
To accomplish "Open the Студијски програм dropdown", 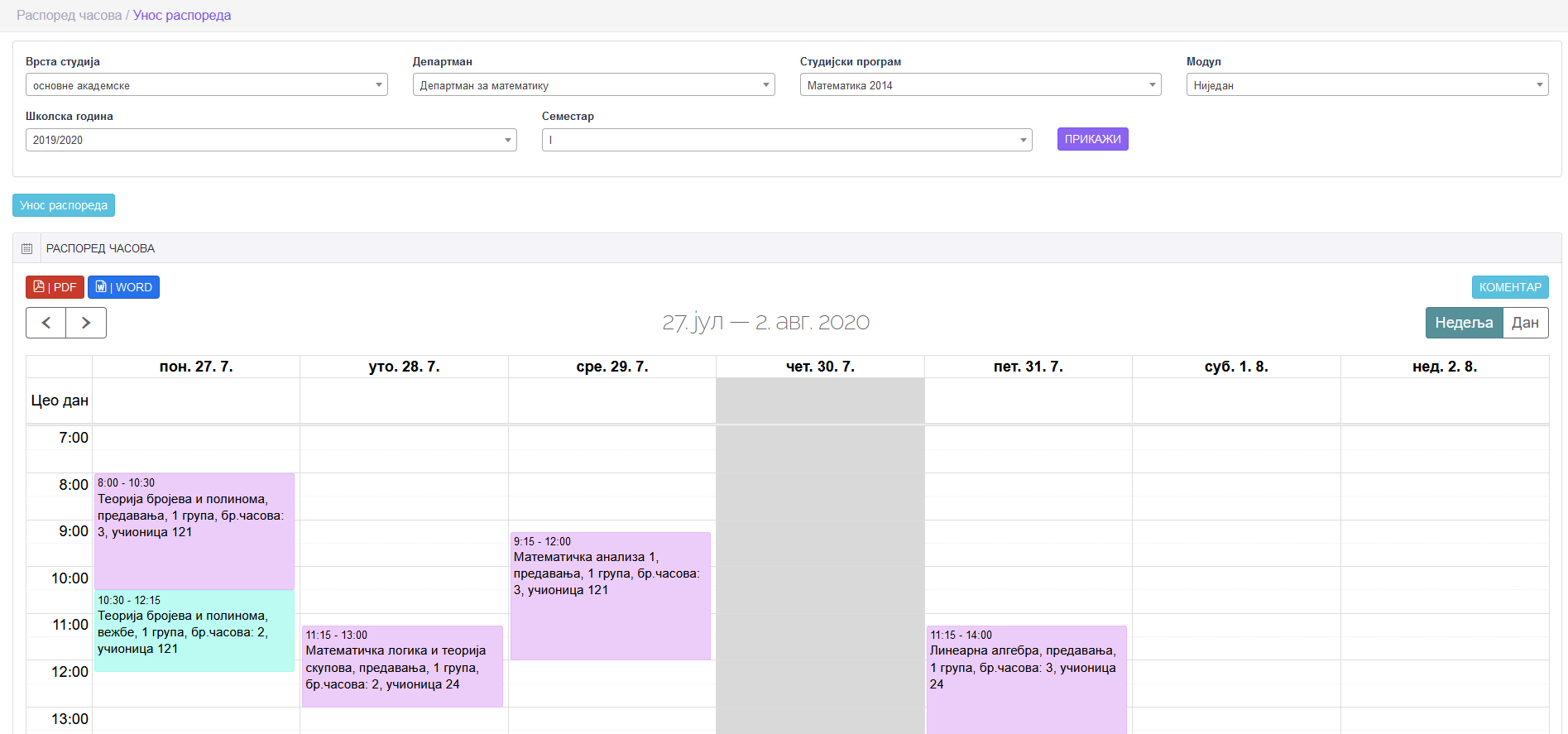I will [x=980, y=85].
